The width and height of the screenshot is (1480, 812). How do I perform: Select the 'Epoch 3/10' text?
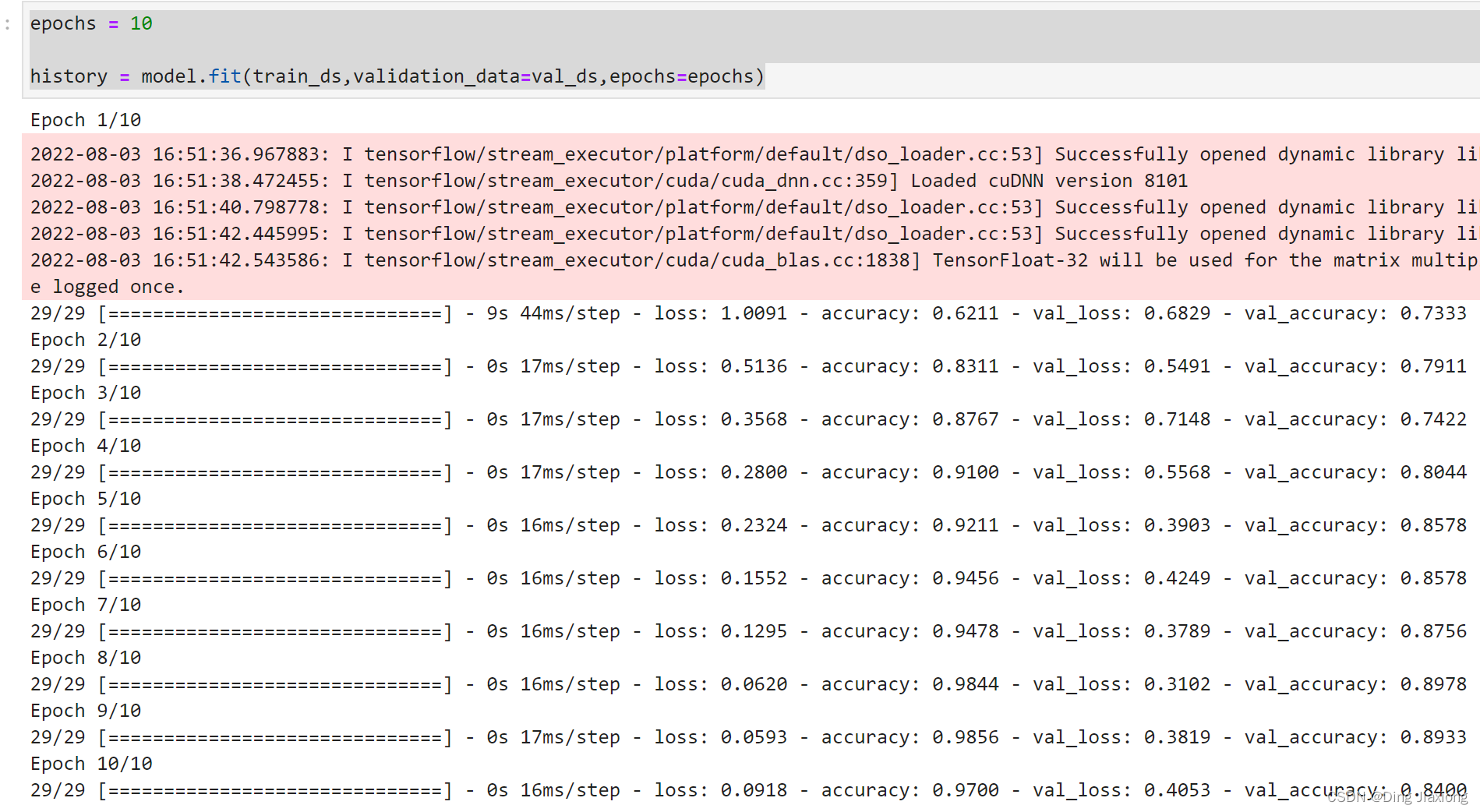[86, 393]
